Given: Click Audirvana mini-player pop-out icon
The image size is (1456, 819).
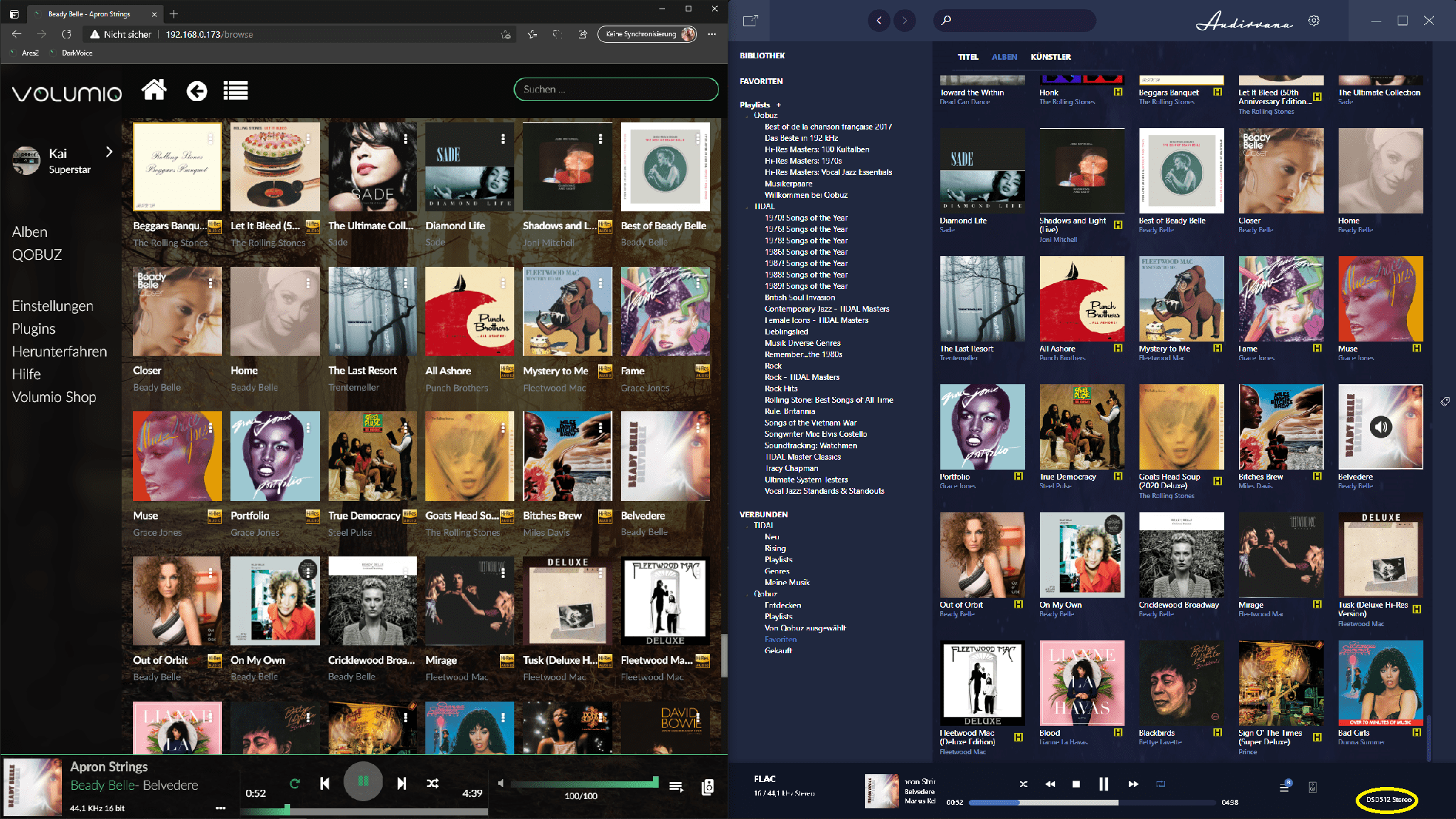Looking at the screenshot, I should coord(750,21).
